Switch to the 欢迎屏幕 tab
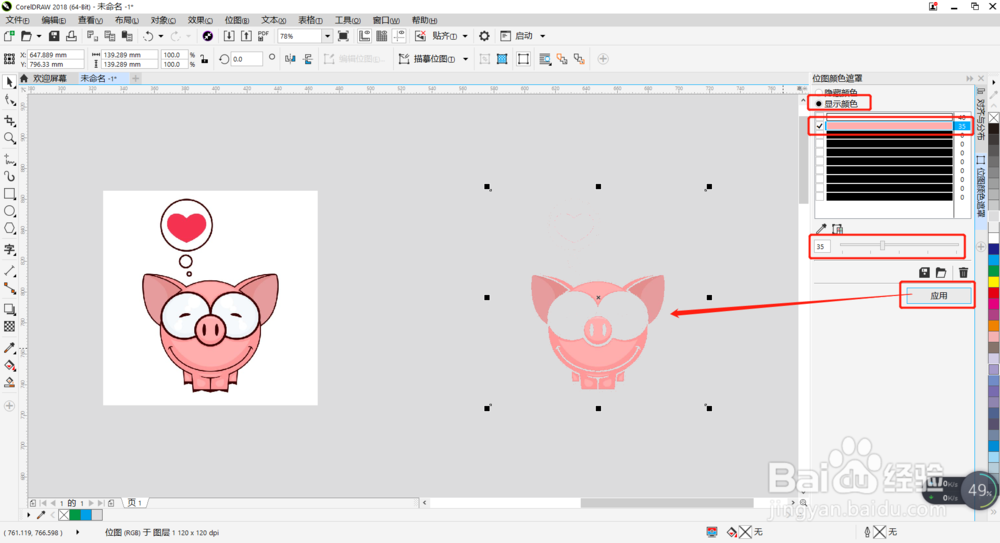Image resolution: width=1000 pixels, height=543 pixels. point(49,78)
